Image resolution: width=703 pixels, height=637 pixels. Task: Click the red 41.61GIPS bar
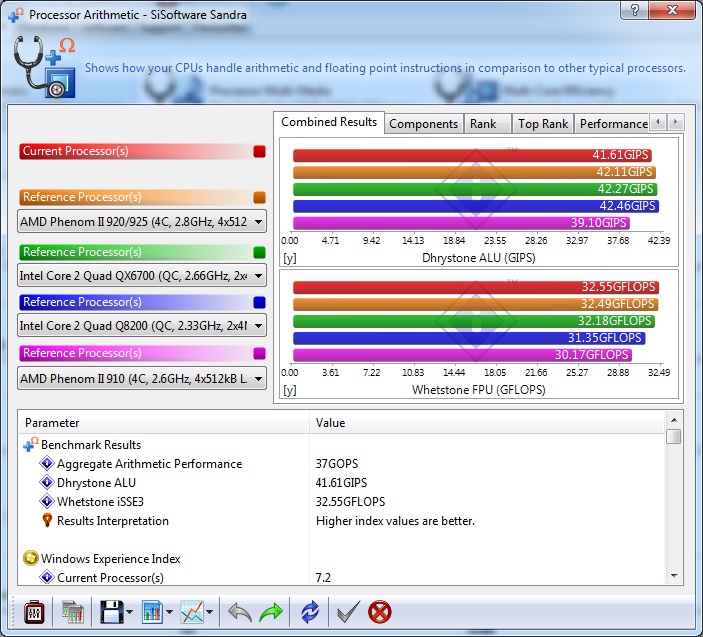[x=472, y=155]
